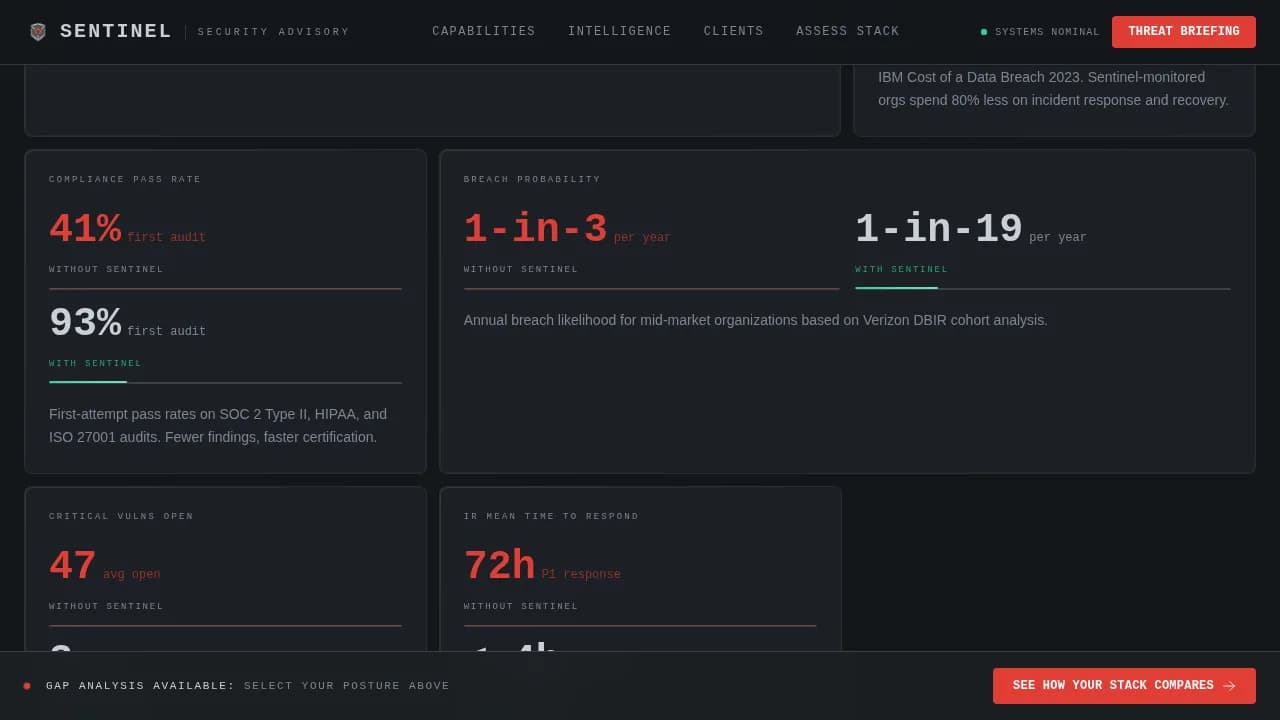Open the INTELLIGENCE navigation item

pos(620,31)
